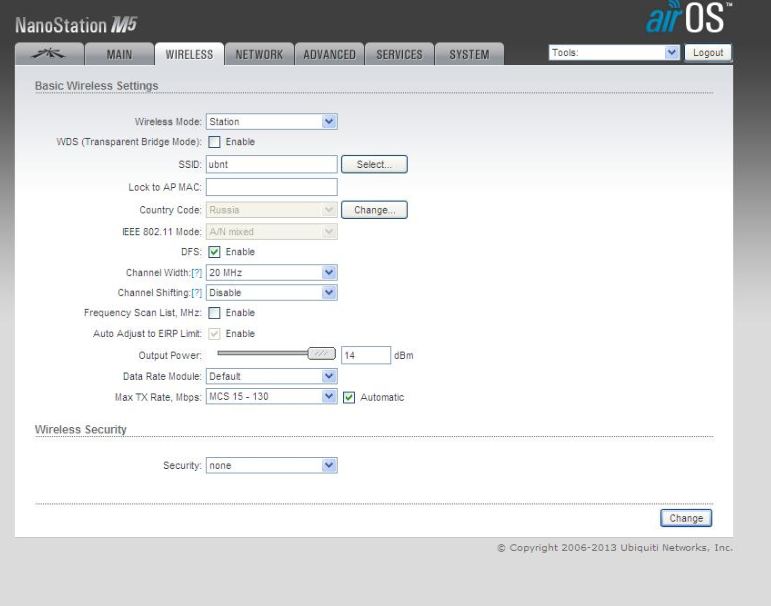Go to the SYSTEM tab
771x606 pixels.
coord(468,54)
